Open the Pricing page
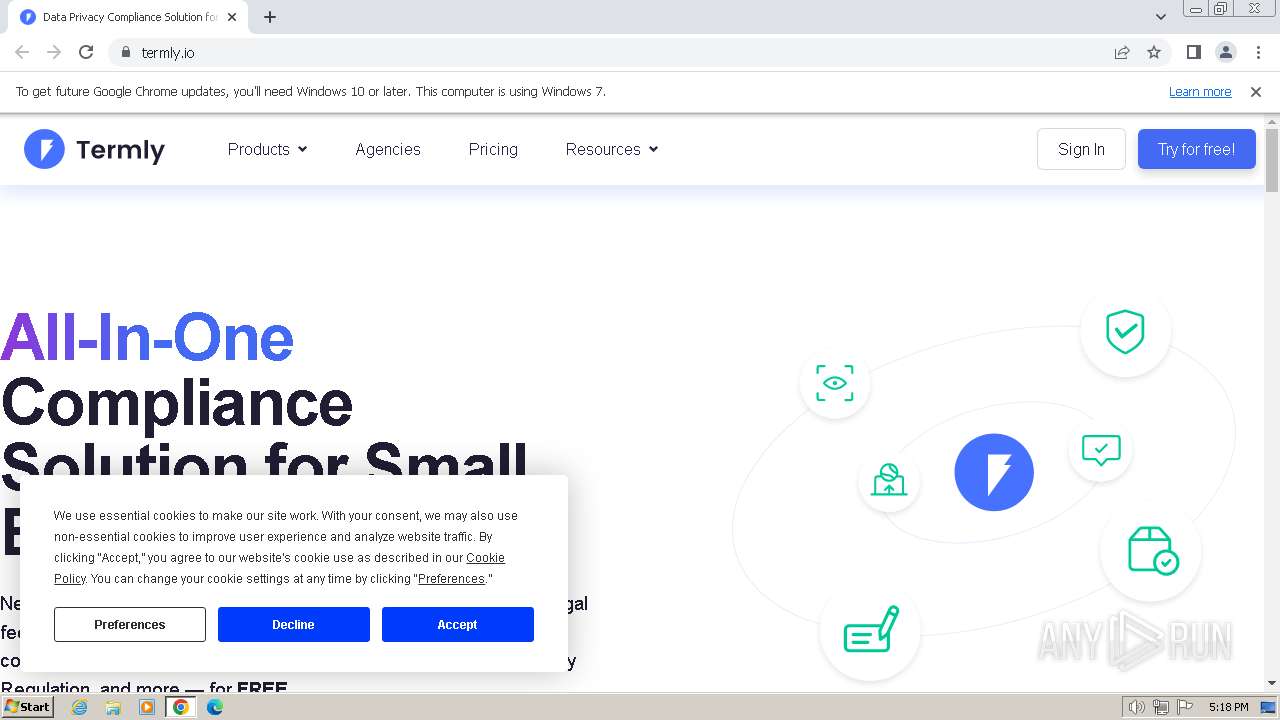Viewport: 1280px width, 720px height. [x=493, y=149]
